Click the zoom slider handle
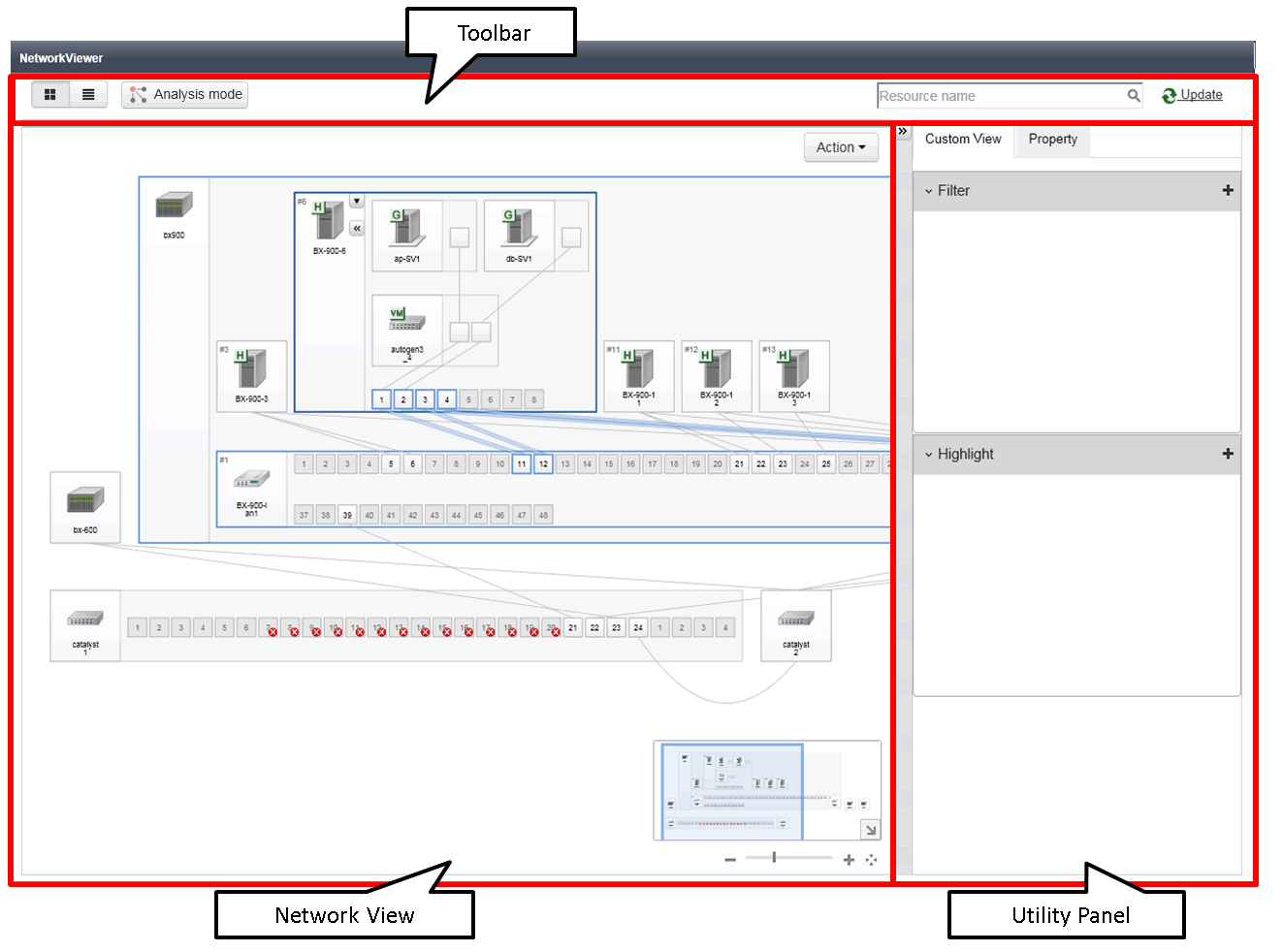The width and height of the screenshot is (1283, 952). tap(774, 858)
